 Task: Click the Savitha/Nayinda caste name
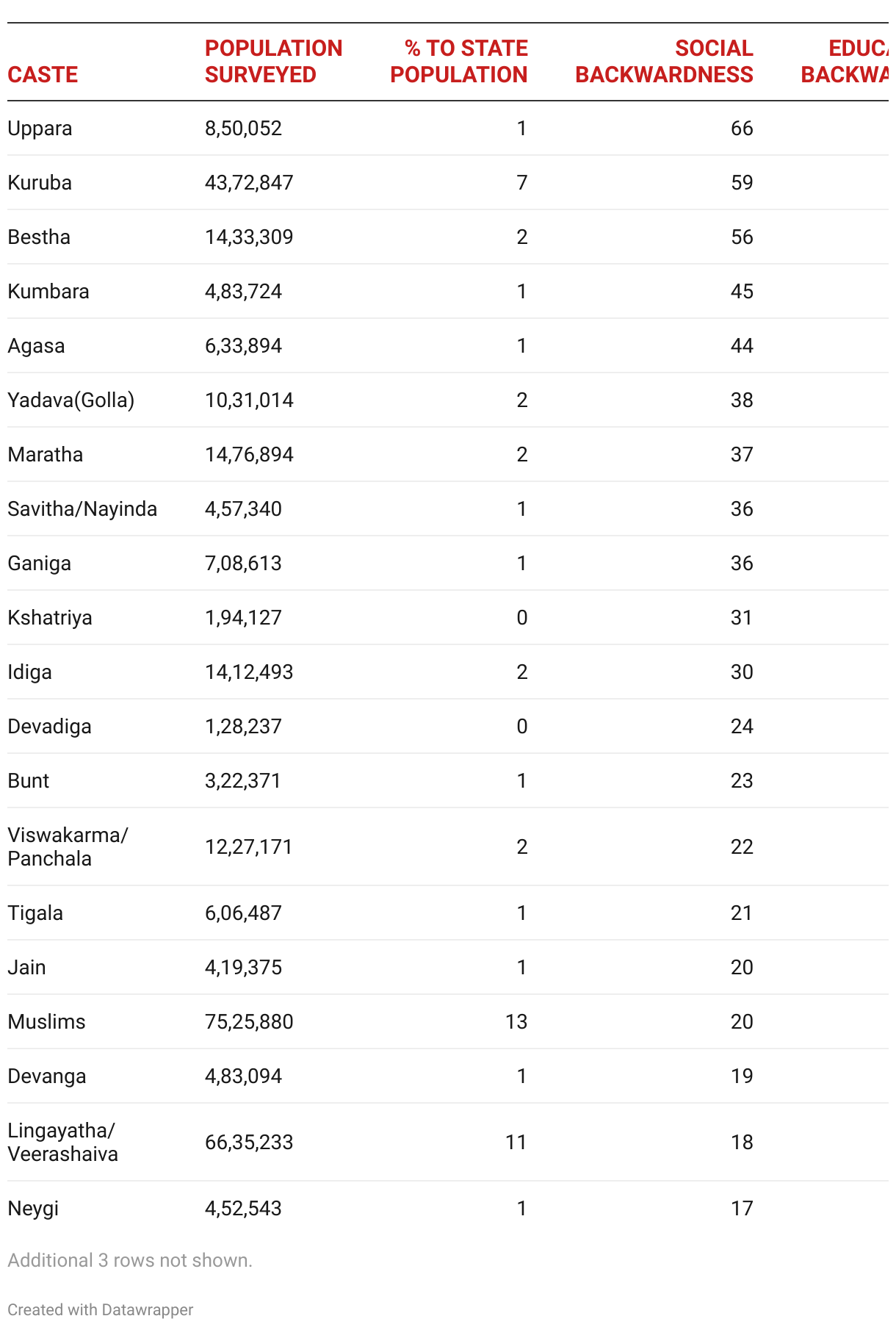pyautogui.click(x=82, y=509)
